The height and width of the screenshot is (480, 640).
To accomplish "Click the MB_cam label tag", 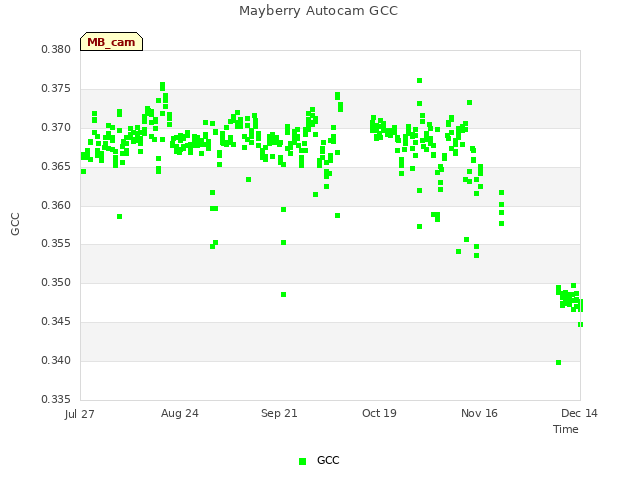I will 111,42.
